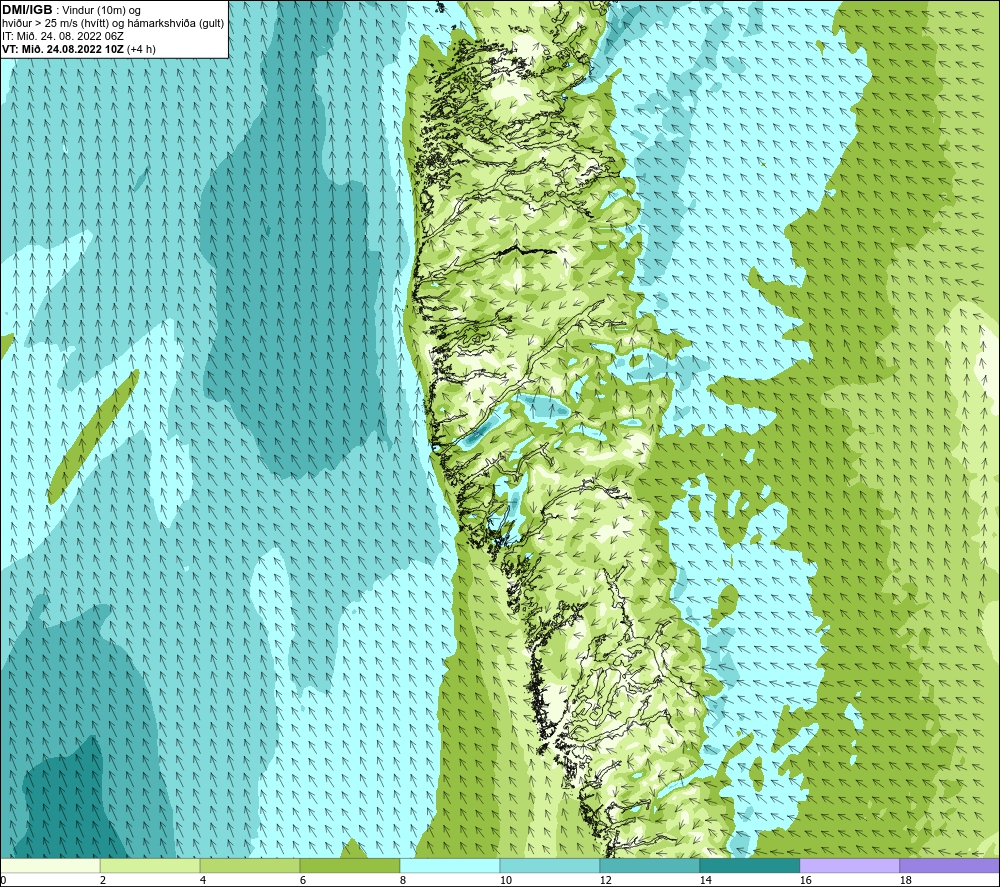1000x887 pixels.
Task: Click the 16–18 m/s light purple legend swatch
Action: (x=849, y=865)
